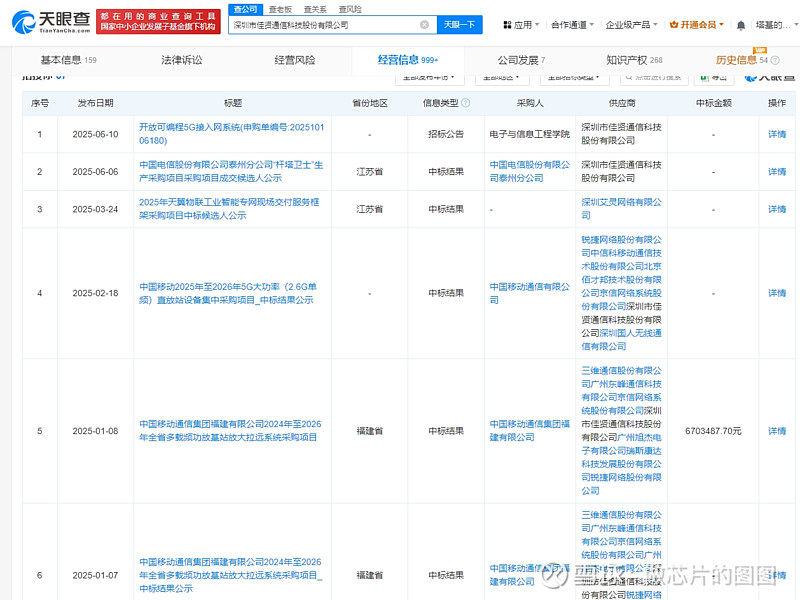Screen dimensions: 800x600
Task: Switch to the 查关系 search tab
Action: (315, 9)
